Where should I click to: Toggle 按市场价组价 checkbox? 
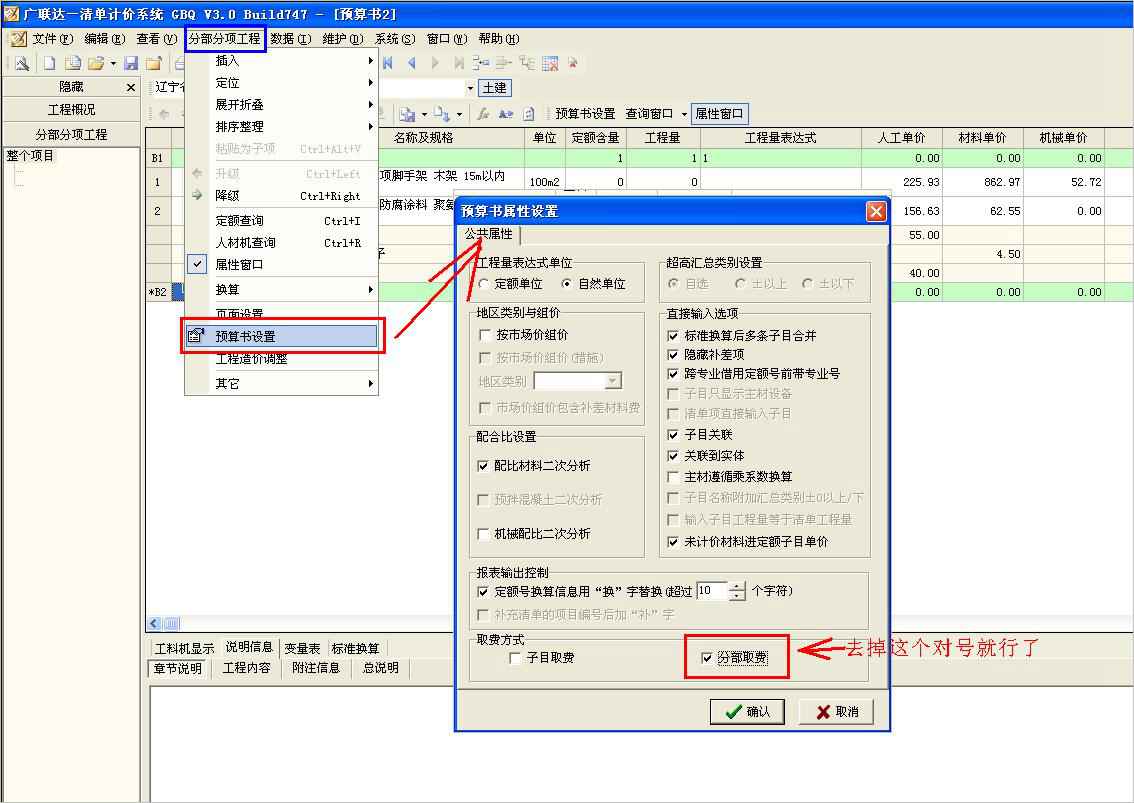click(485, 335)
